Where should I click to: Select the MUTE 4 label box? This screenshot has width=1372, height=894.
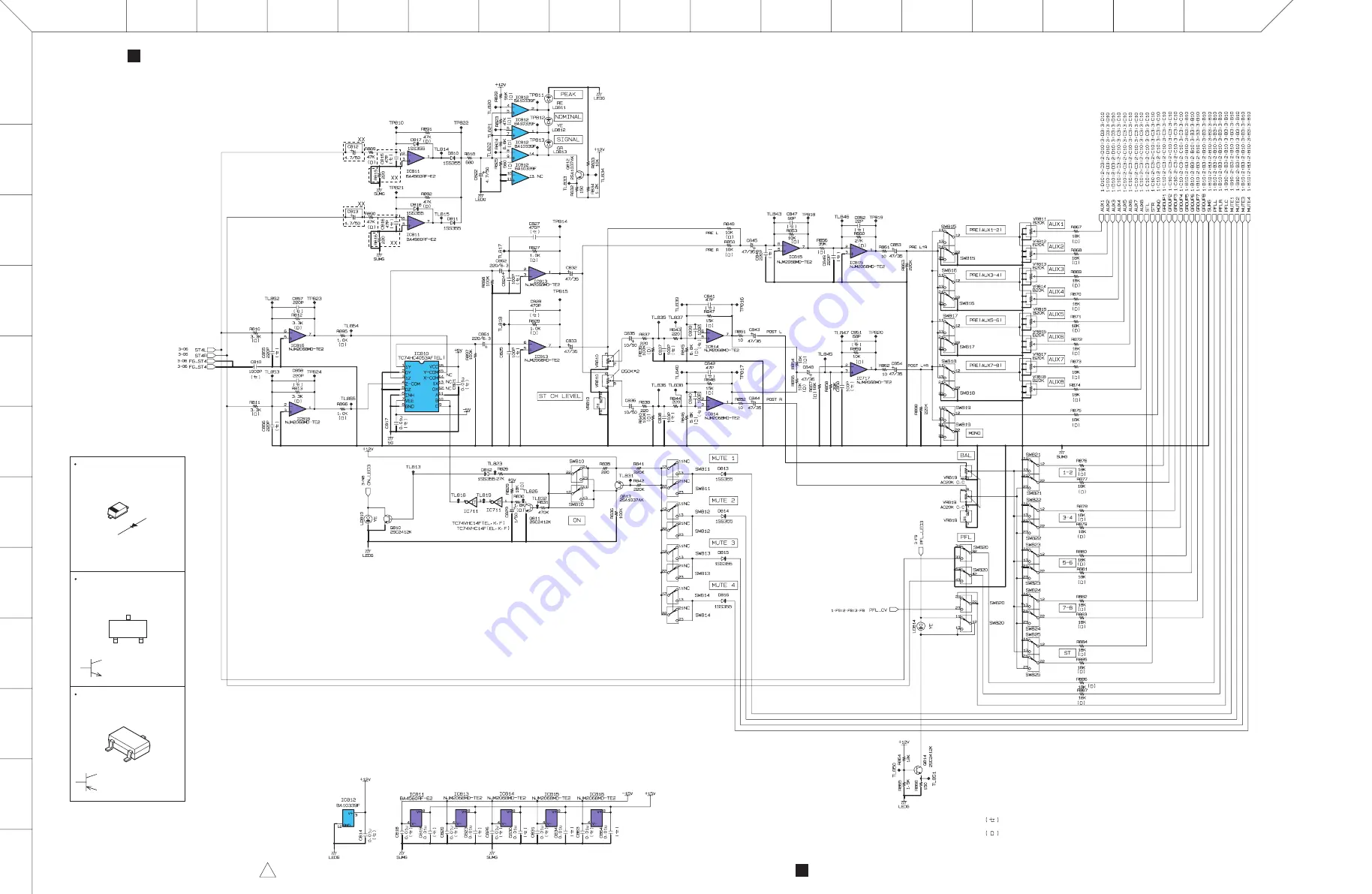[x=724, y=585]
